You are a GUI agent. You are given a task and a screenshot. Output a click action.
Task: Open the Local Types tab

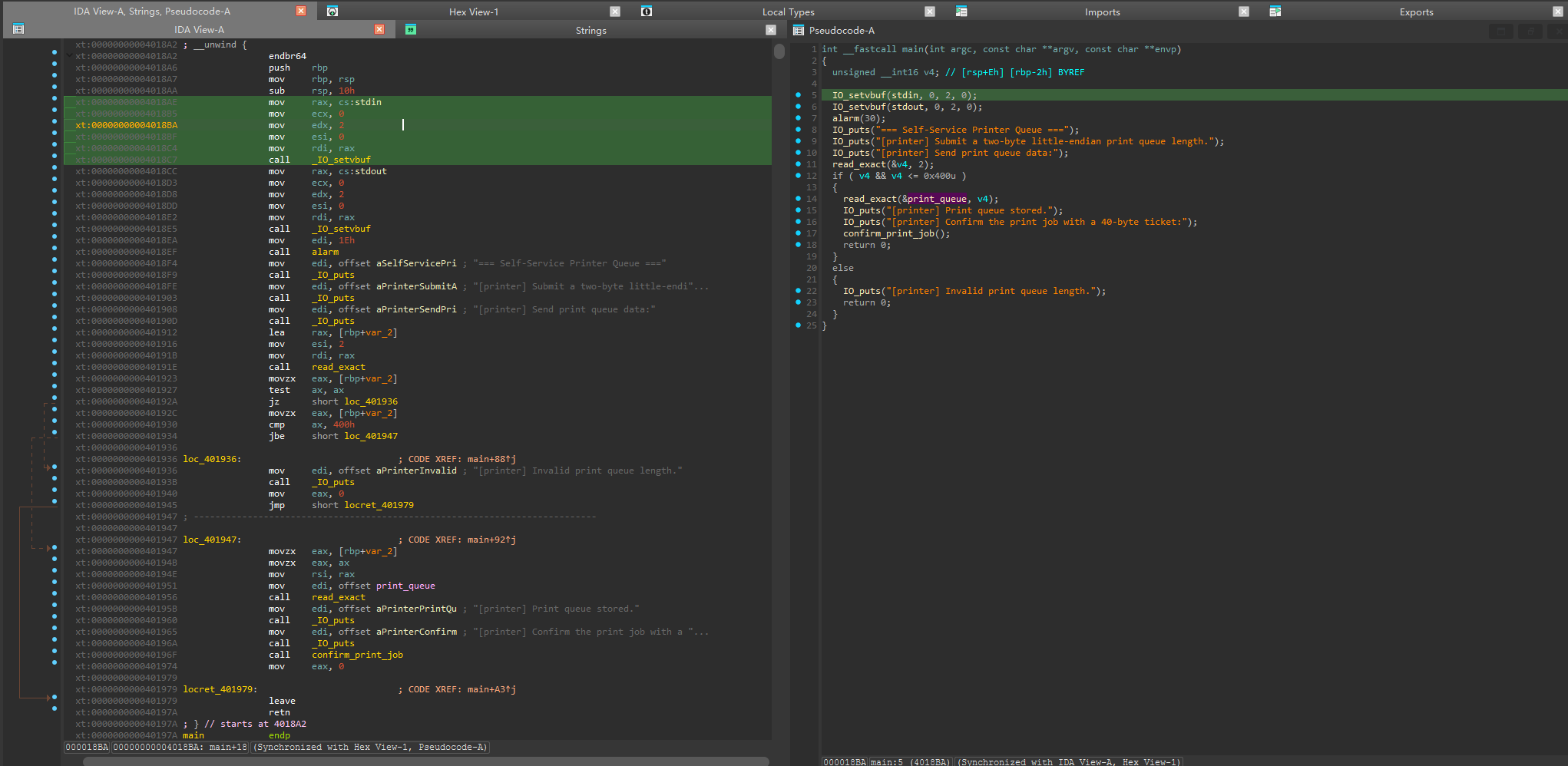pyautogui.click(x=789, y=12)
